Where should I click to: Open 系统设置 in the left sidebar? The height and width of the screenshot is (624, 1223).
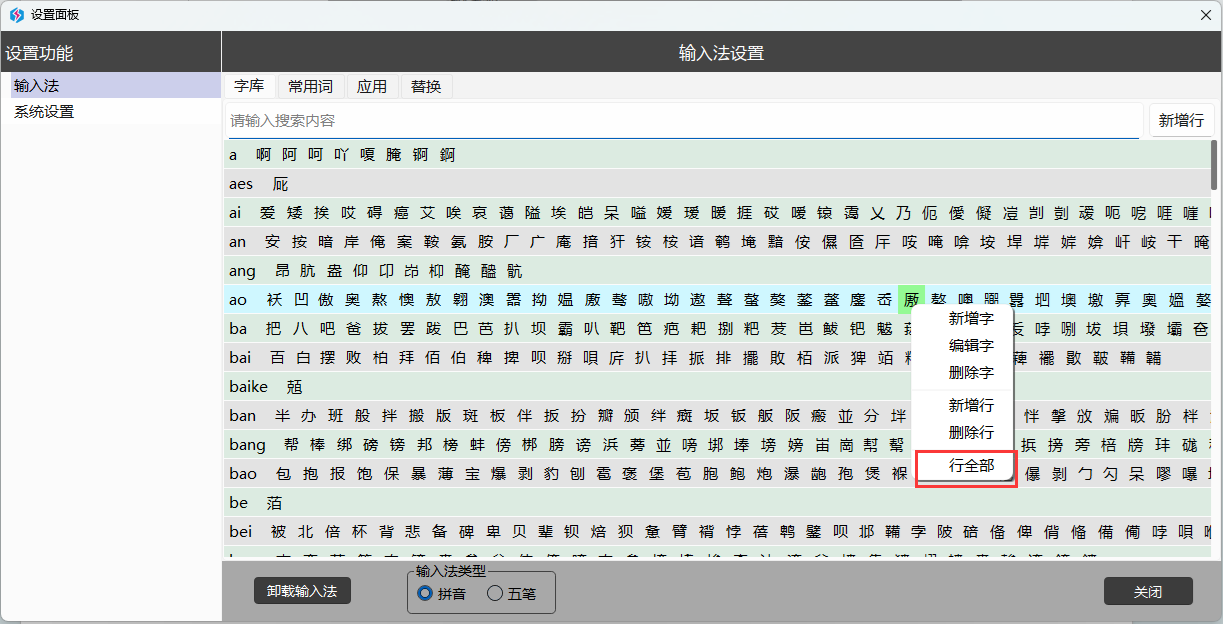pos(44,112)
